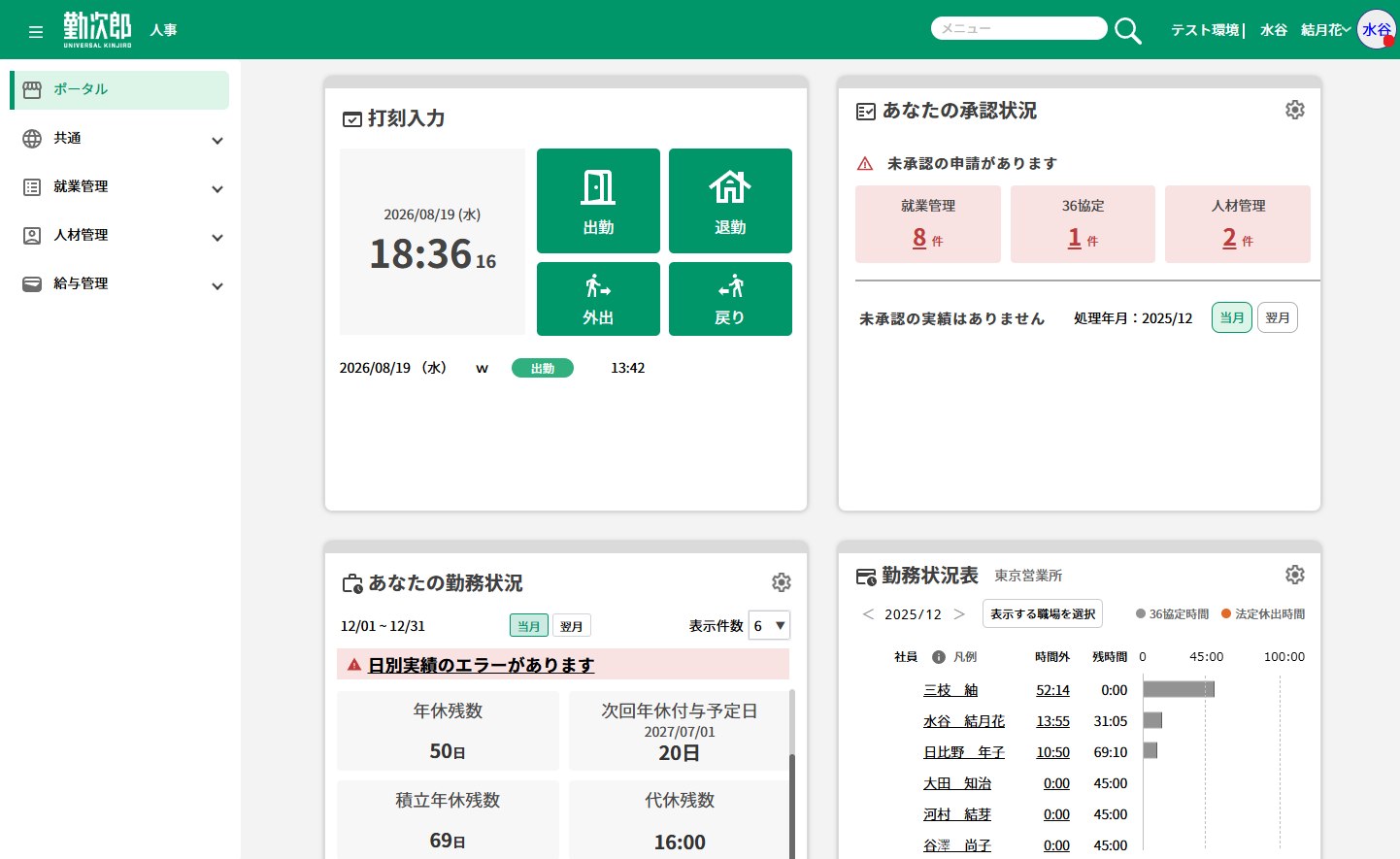Click the search magnifier icon
The height and width of the screenshot is (859, 1400).
(1127, 30)
